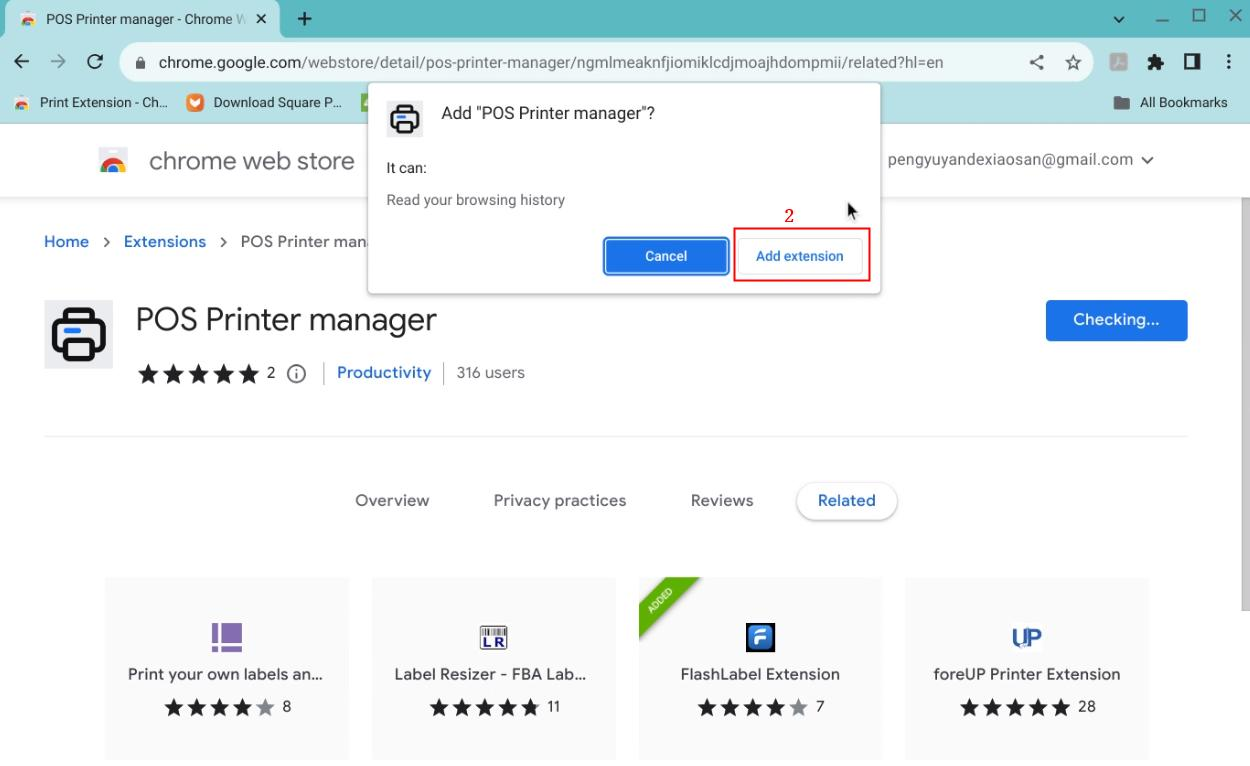
Task: Click the Checking... button
Action: pos(1116,320)
